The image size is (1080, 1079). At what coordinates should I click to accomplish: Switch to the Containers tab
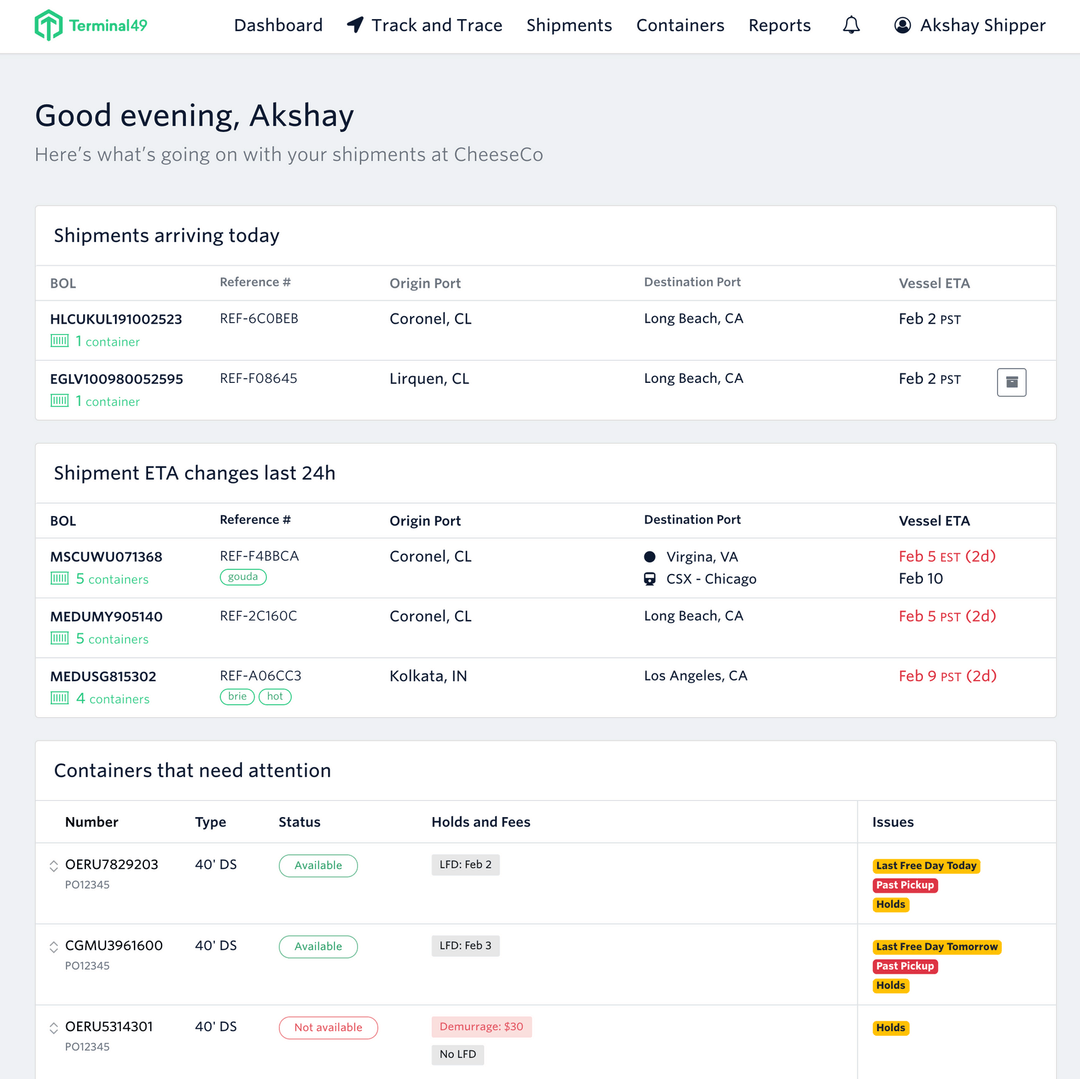[680, 25]
